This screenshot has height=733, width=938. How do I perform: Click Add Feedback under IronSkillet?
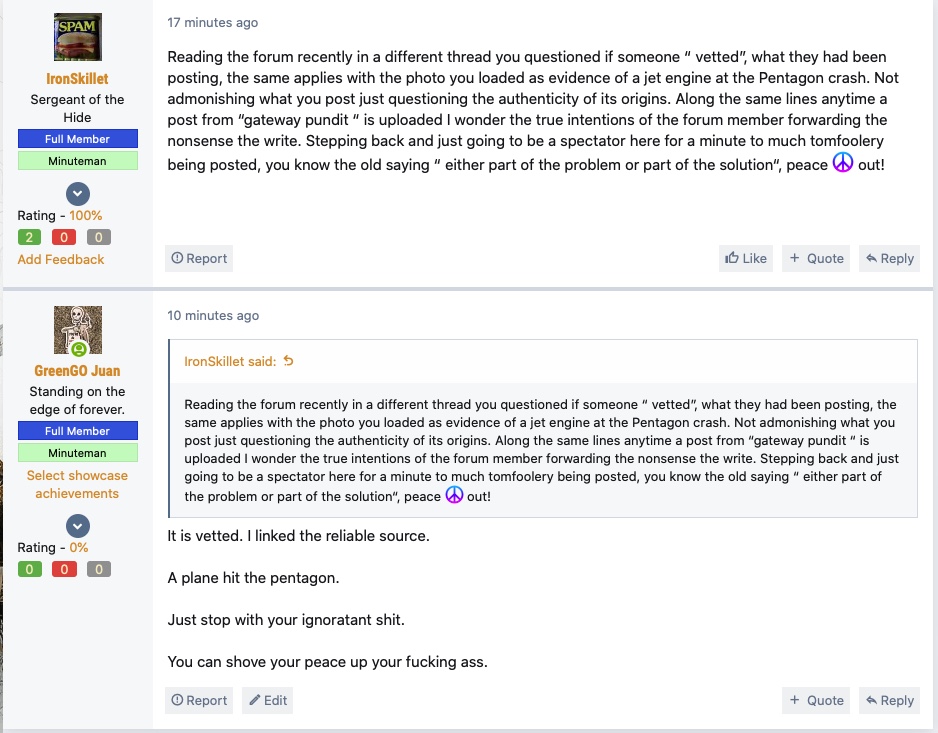point(60,260)
